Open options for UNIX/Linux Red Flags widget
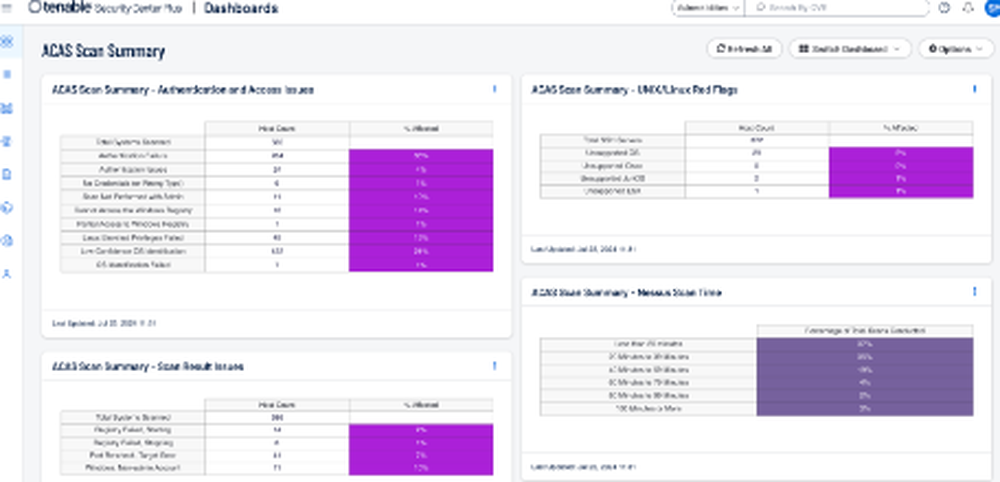Viewport: 1000px width, 482px height. tap(974, 90)
